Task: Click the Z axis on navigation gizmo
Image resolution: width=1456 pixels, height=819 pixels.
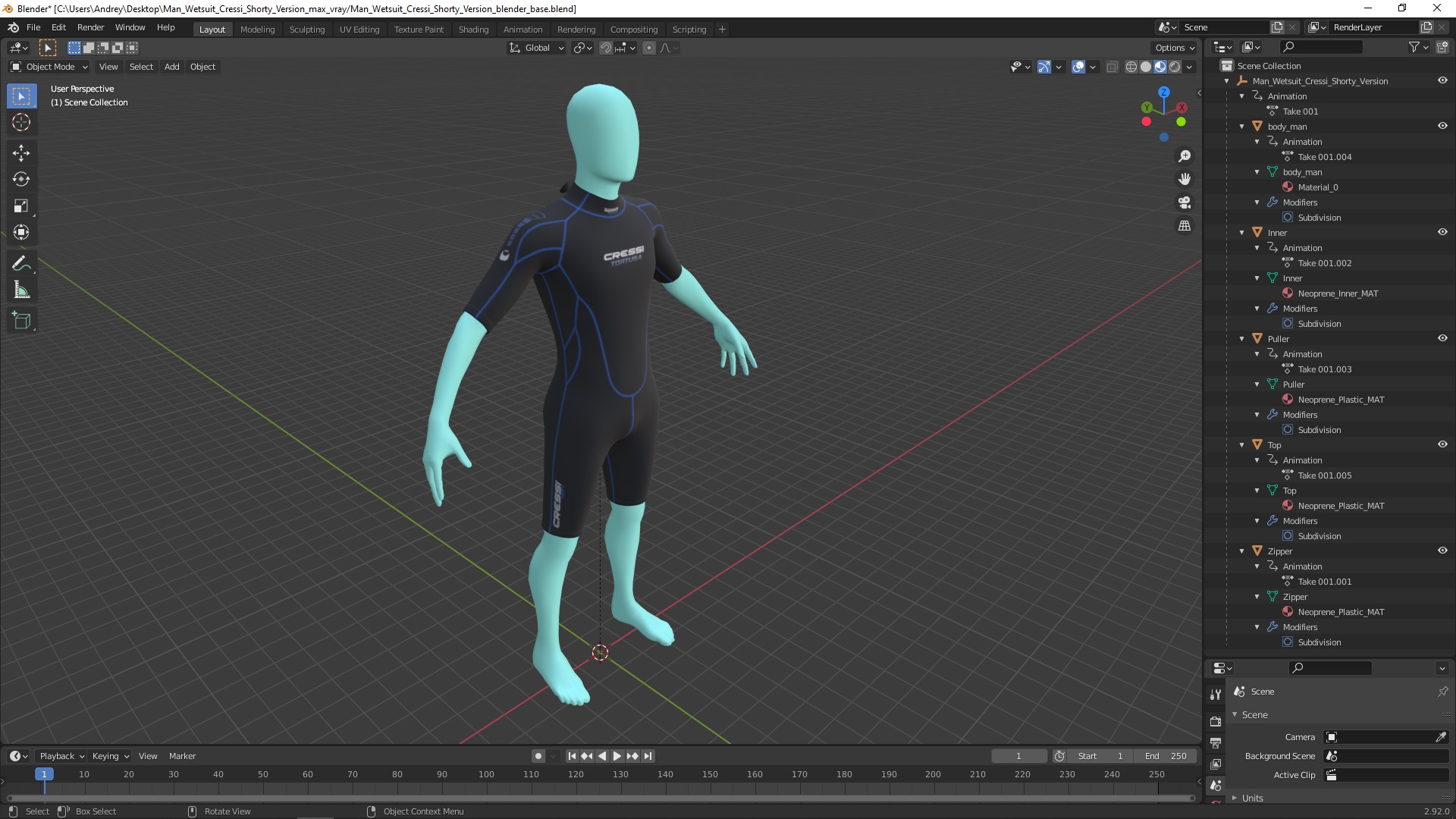Action: 1164,92
